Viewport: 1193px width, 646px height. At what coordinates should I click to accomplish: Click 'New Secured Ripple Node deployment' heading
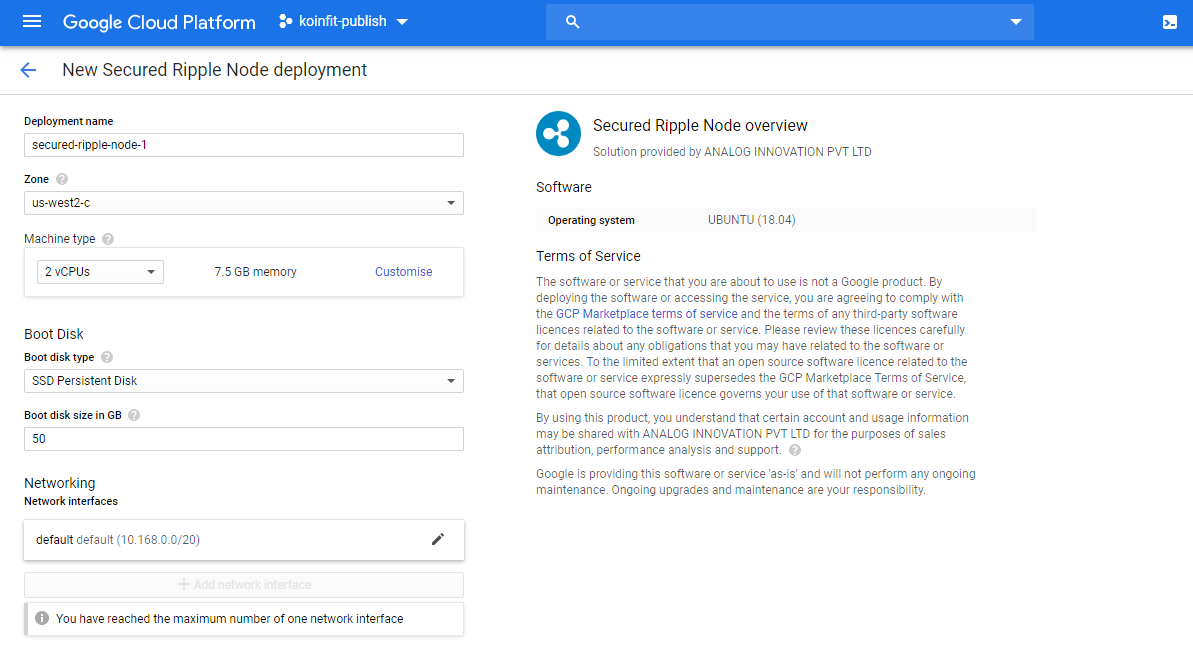coord(215,70)
